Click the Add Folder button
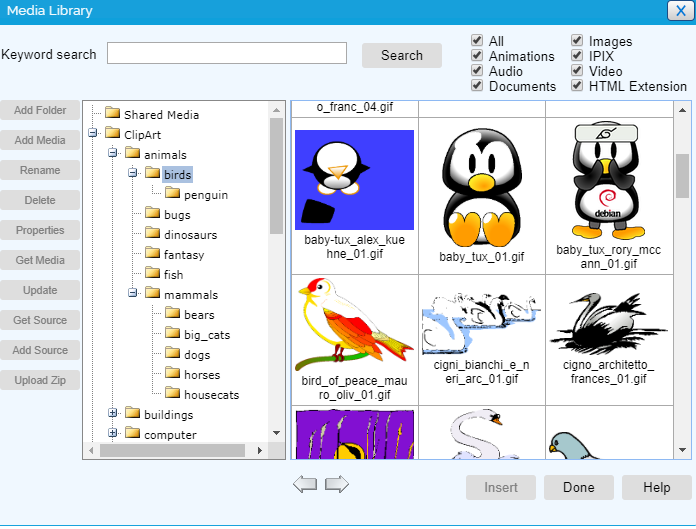This screenshot has width=696, height=529. point(40,110)
